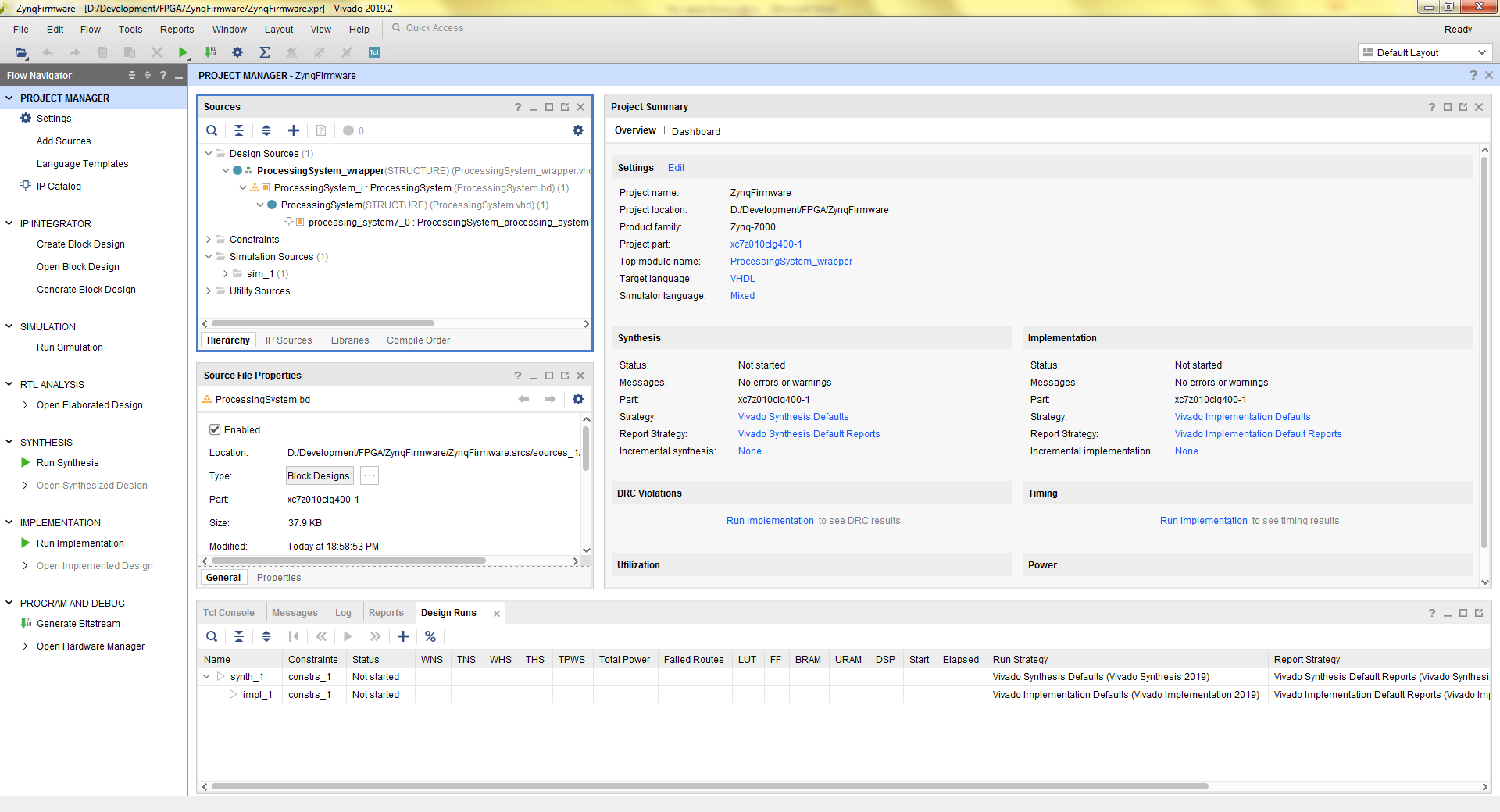Viewport: 1500px width, 812px height.
Task: Collapse the IP INTEGRATOR section
Action: (9, 223)
